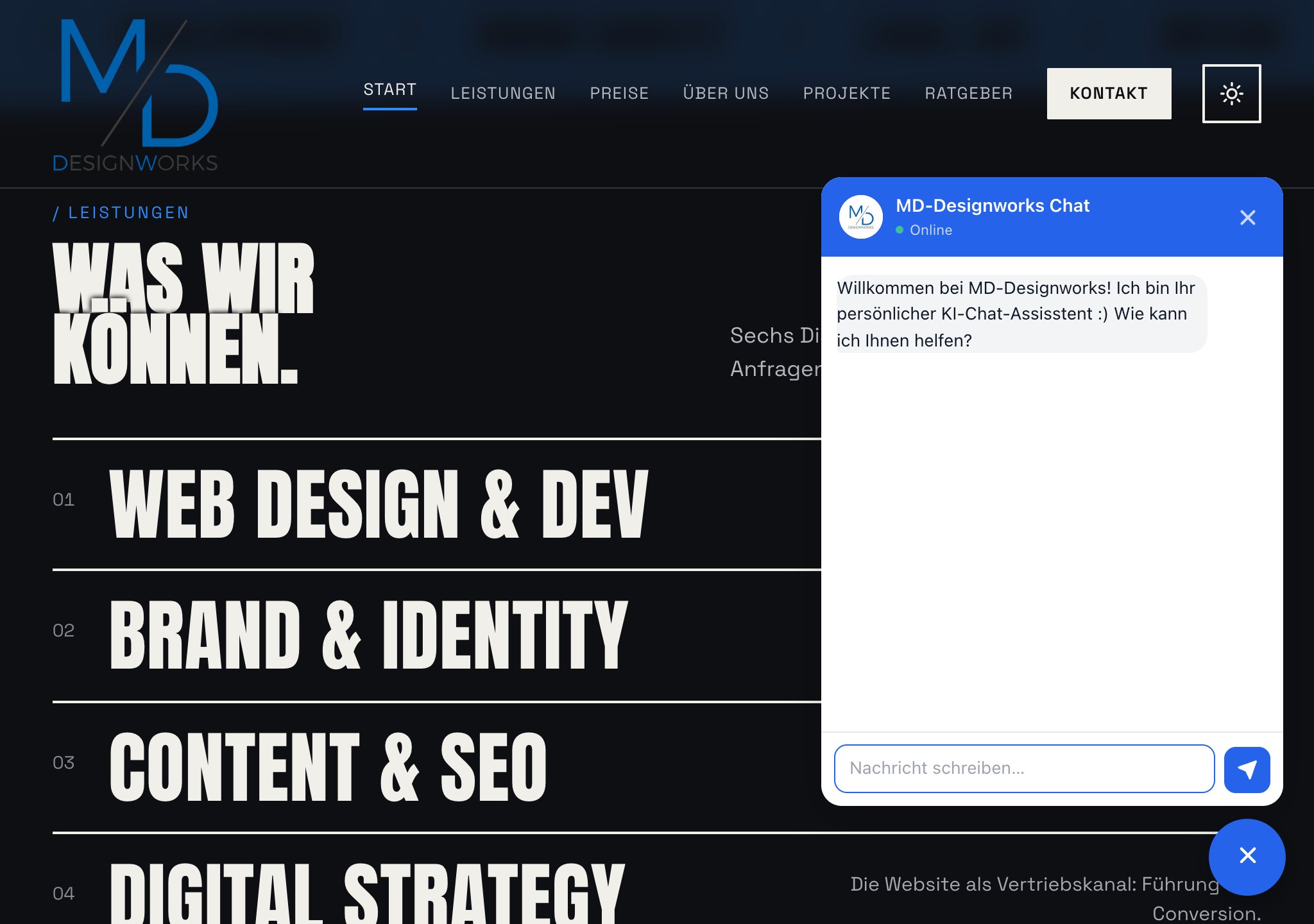Screen dimensions: 1314x924
Task: Go to the PREISE page
Action: tap(619, 94)
